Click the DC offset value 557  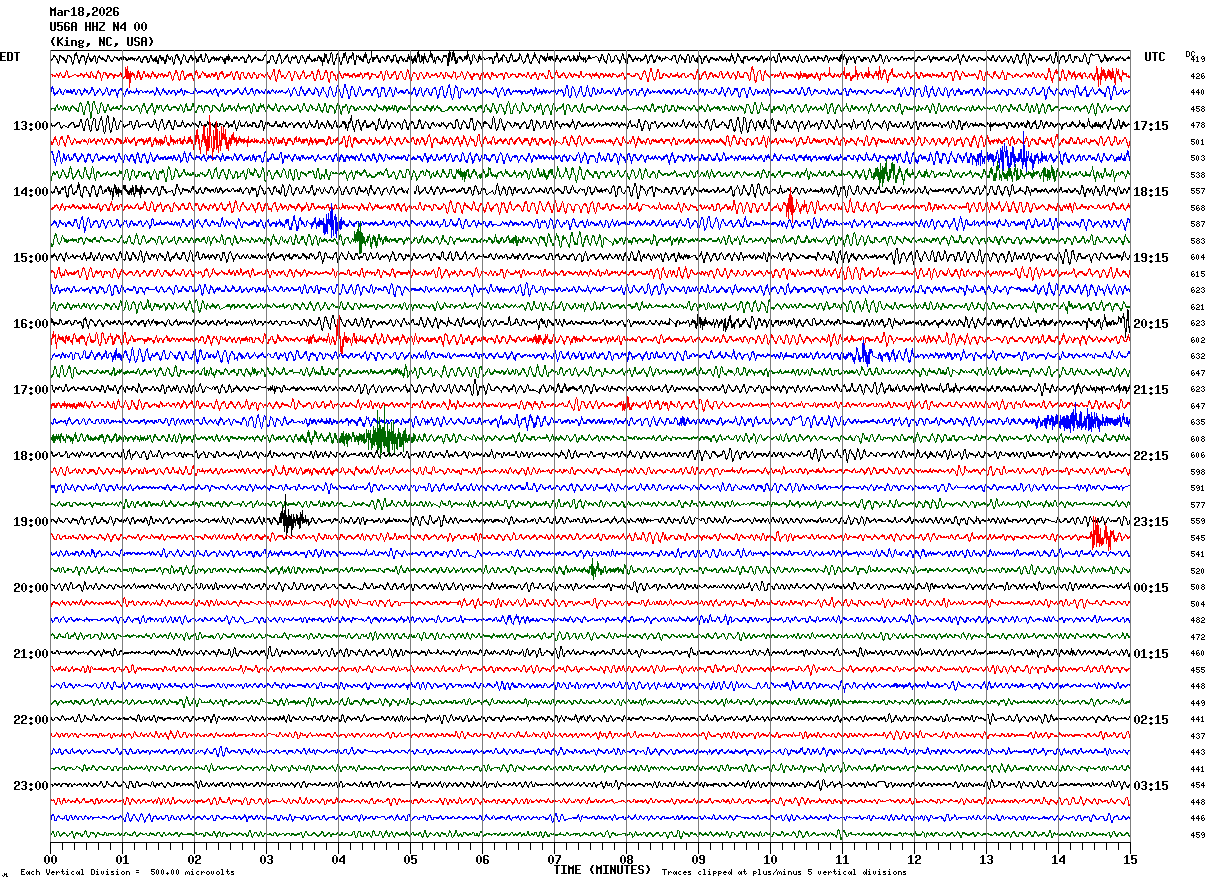[1197, 192]
